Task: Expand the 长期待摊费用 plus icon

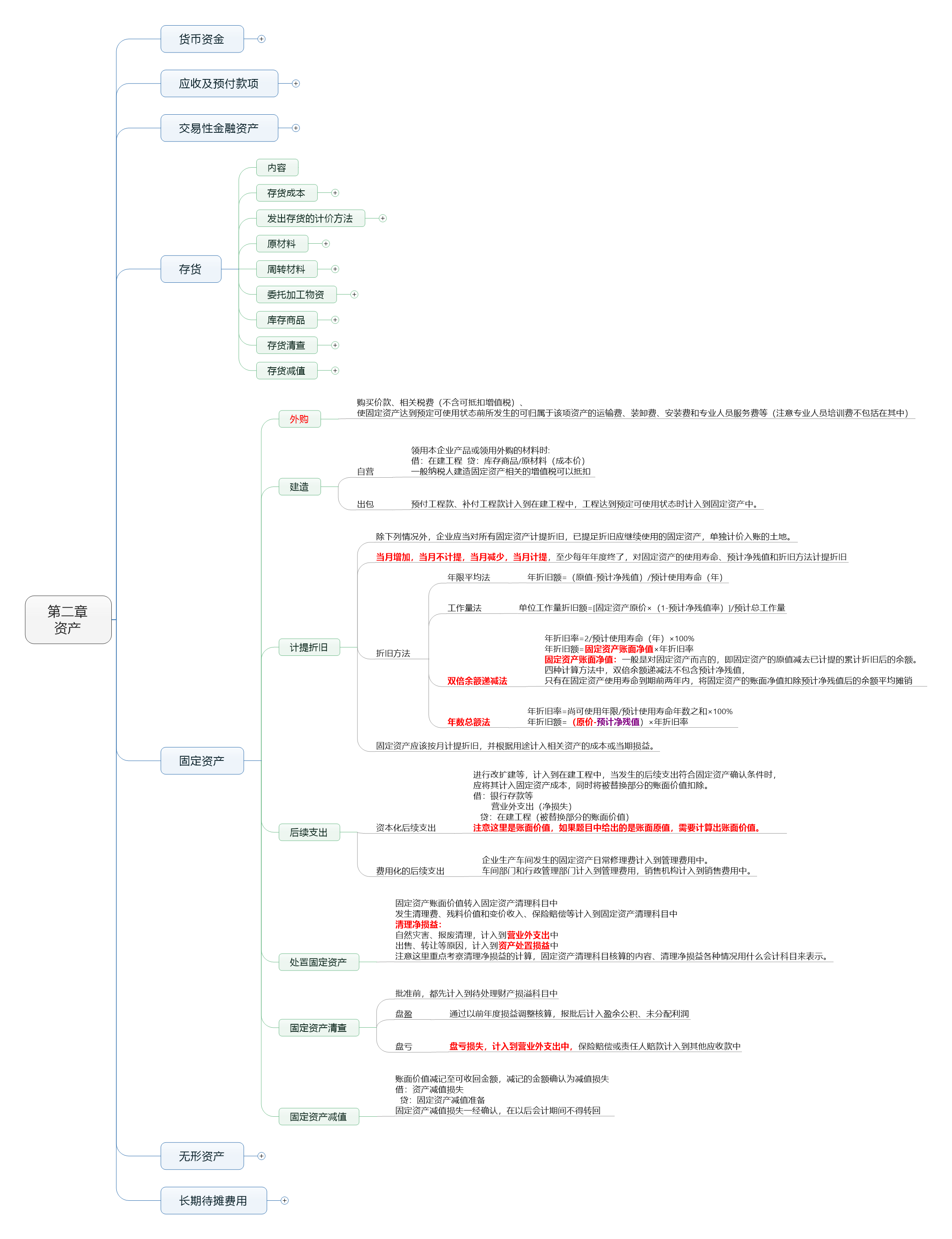Action: tap(284, 1200)
